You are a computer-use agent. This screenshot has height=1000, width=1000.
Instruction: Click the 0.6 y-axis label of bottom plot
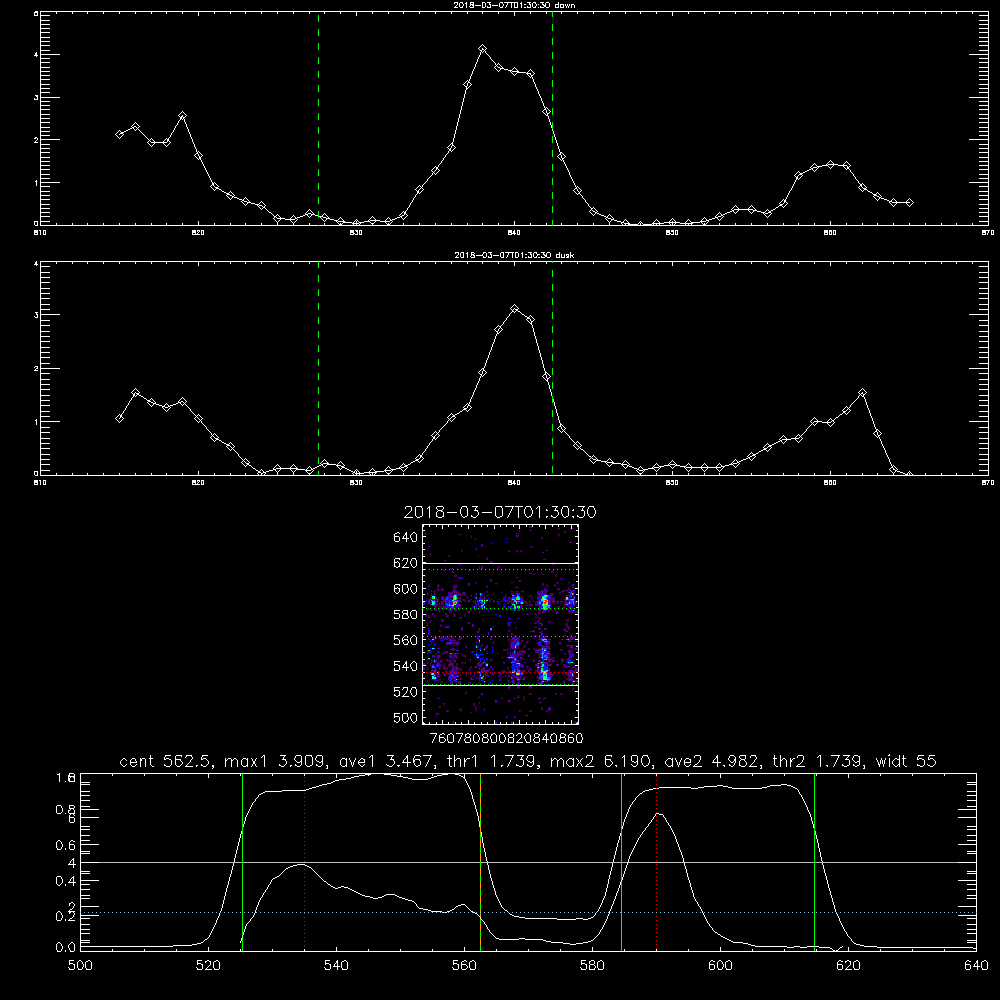coord(66,845)
